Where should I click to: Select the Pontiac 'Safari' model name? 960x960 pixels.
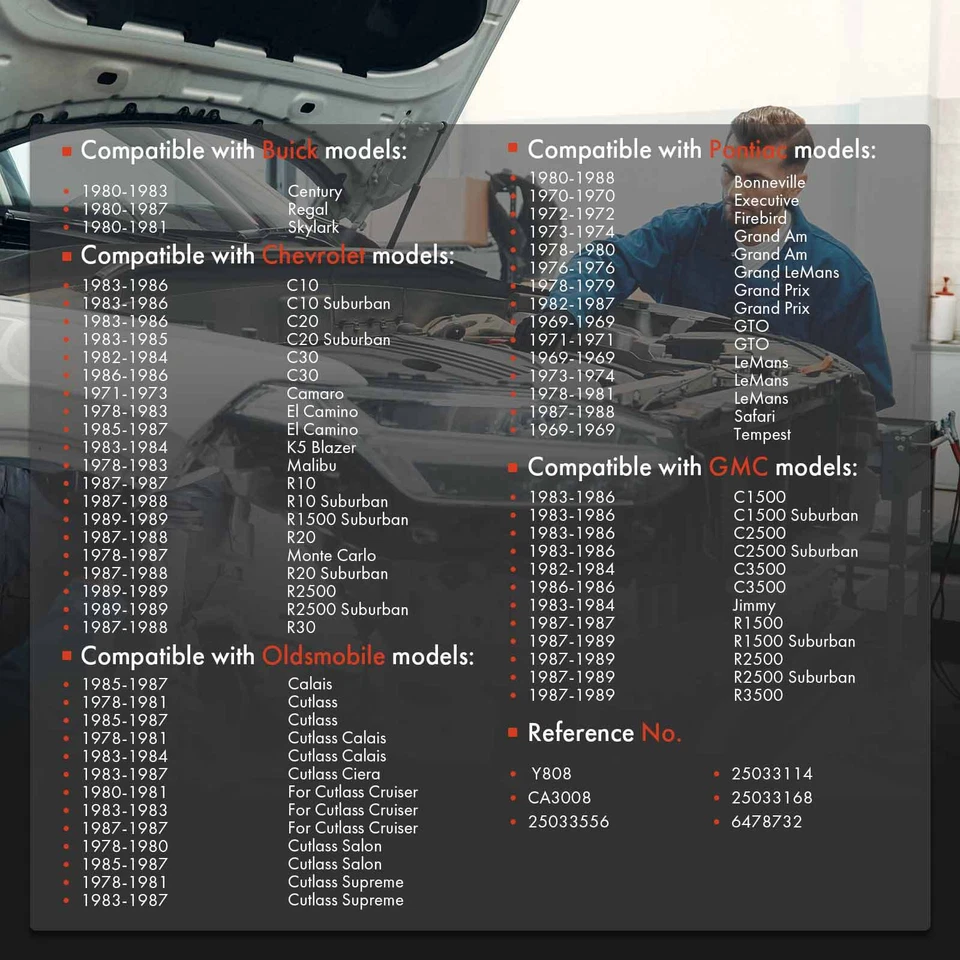(x=754, y=416)
